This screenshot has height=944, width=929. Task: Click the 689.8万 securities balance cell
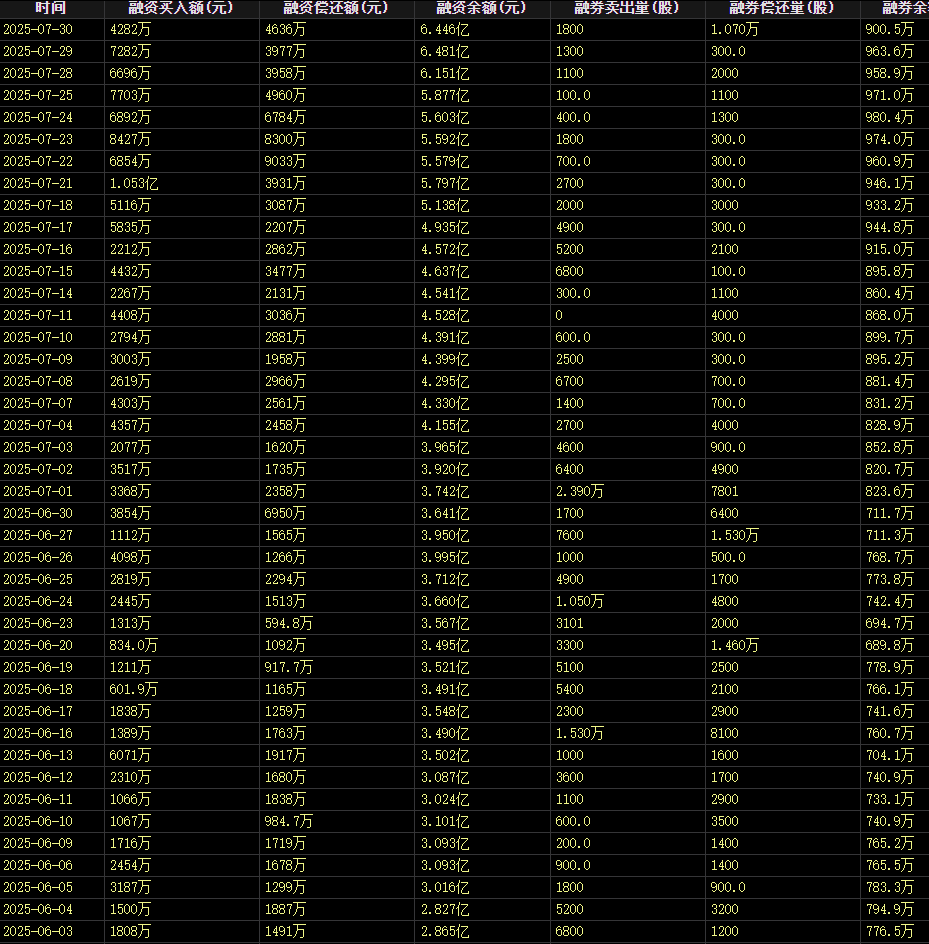(890, 646)
